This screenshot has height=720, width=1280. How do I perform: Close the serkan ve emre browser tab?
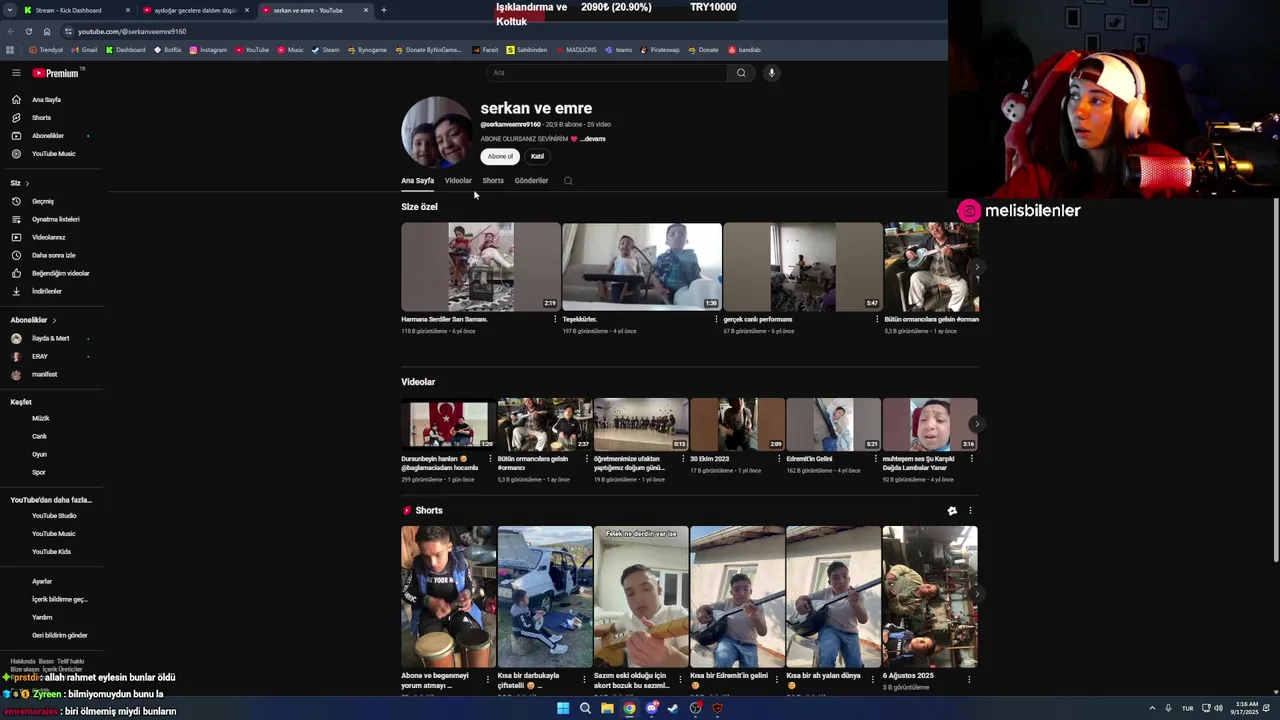point(366,10)
